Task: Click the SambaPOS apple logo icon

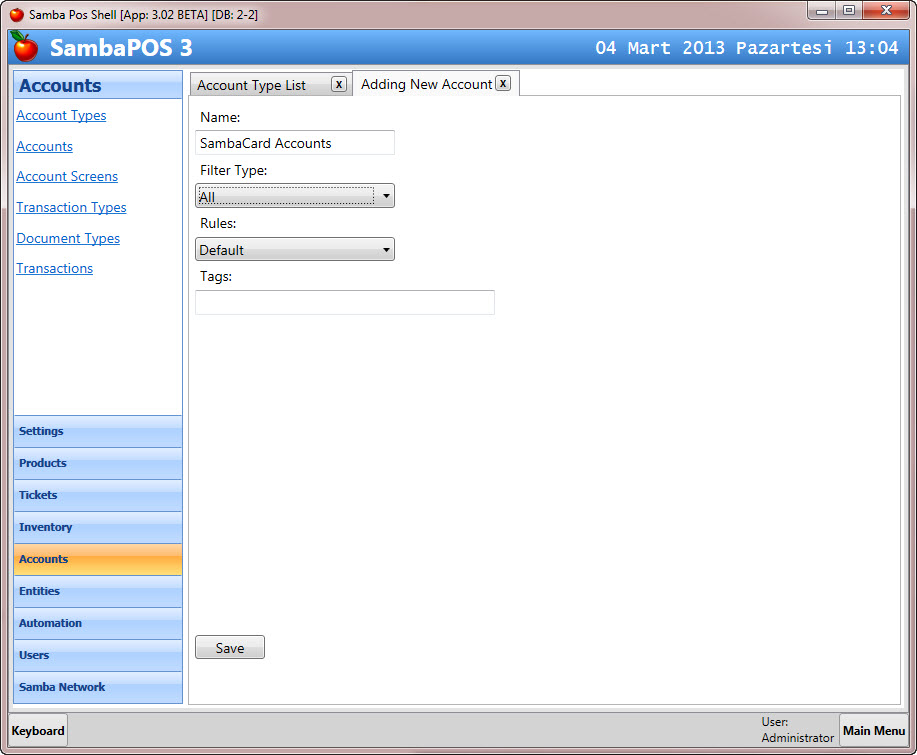Action: (x=25, y=47)
